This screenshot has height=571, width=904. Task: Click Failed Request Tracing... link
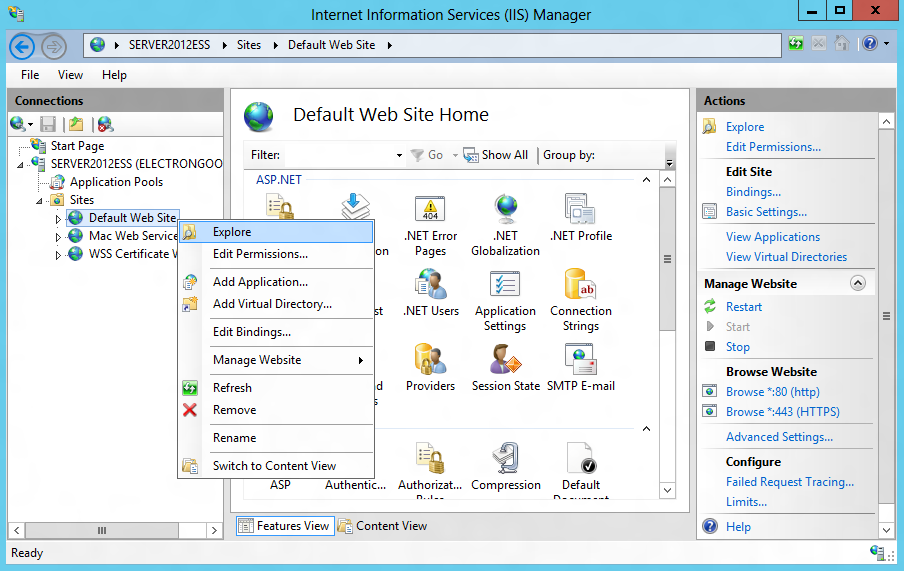(x=790, y=482)
